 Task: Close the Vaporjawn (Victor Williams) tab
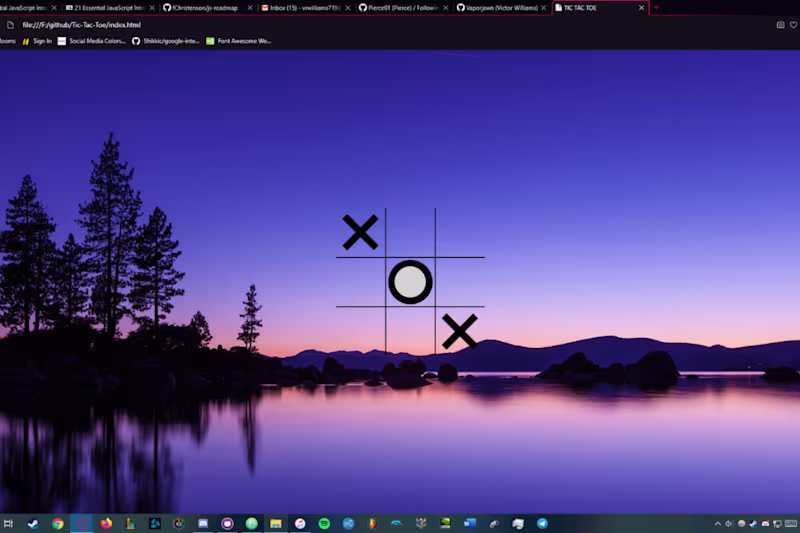point(543,8)
